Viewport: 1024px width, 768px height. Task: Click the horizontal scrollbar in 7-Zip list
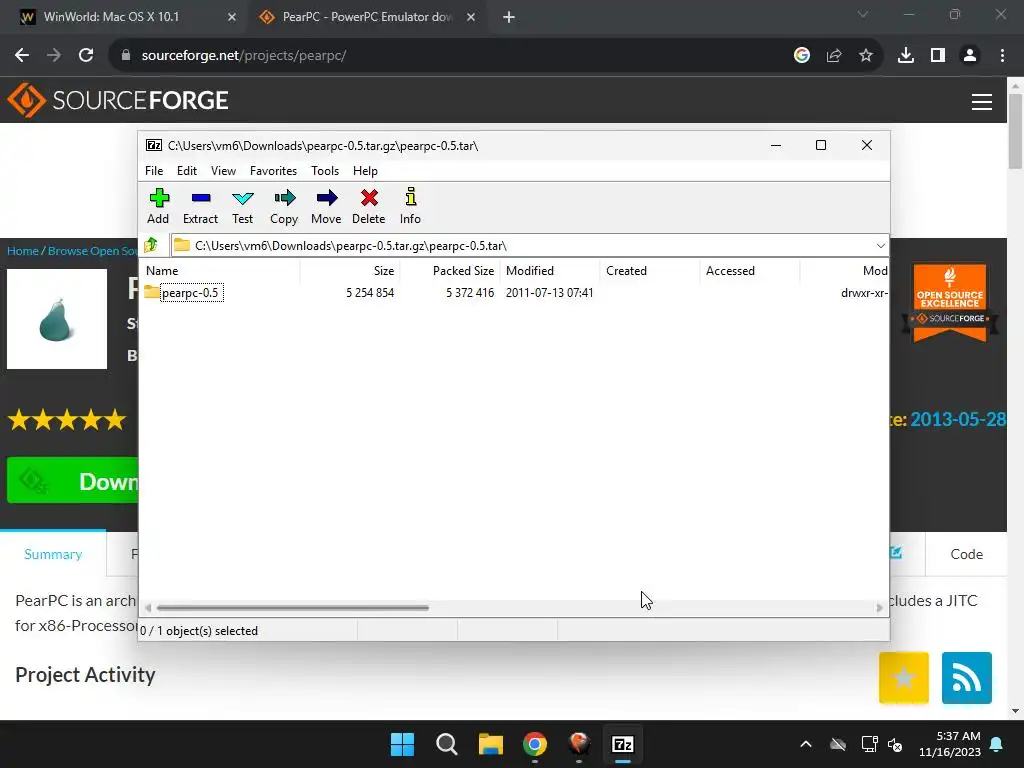pyautogui.click(x=293, y=607)
